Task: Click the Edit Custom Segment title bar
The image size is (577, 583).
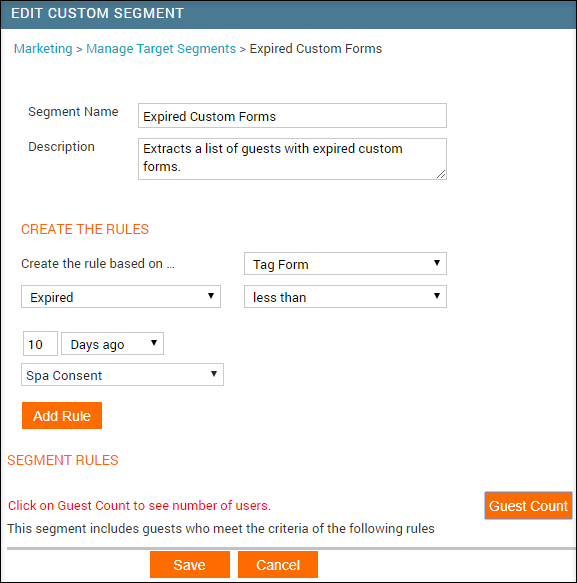Action: click(288, 14)
